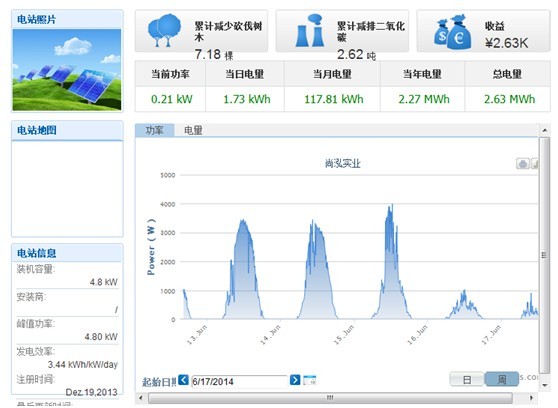Click the 电站照片 panel header
This screenshot has height=408, width=558.
[x=67, y=20]
